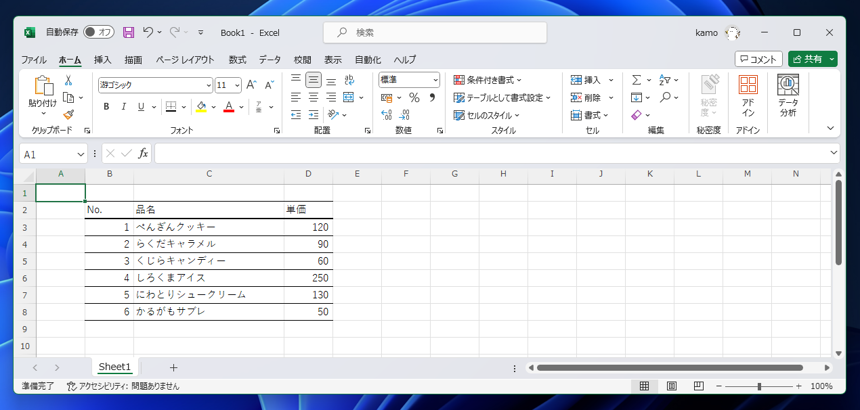Open the Format (書式) cells dropdown
This screenshot has width=860, height=410.
coord(591,115)
